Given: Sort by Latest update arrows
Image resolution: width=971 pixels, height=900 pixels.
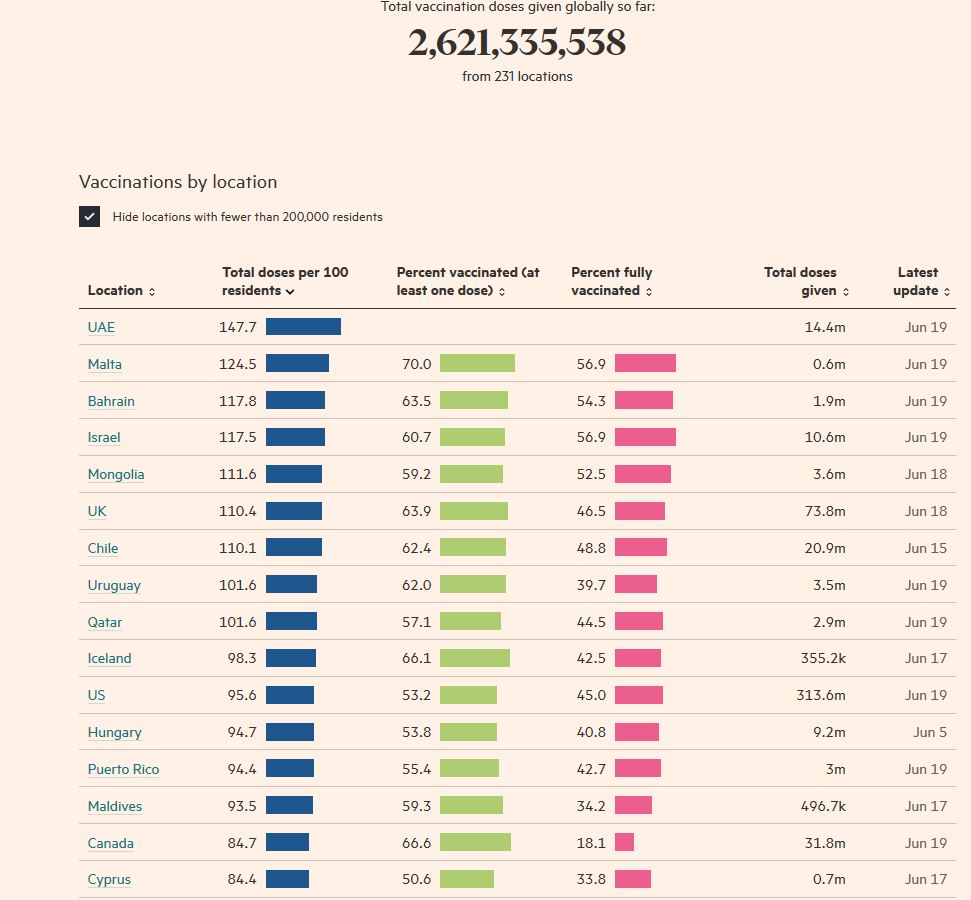Looking at the screenshot, I should point(947,291).
